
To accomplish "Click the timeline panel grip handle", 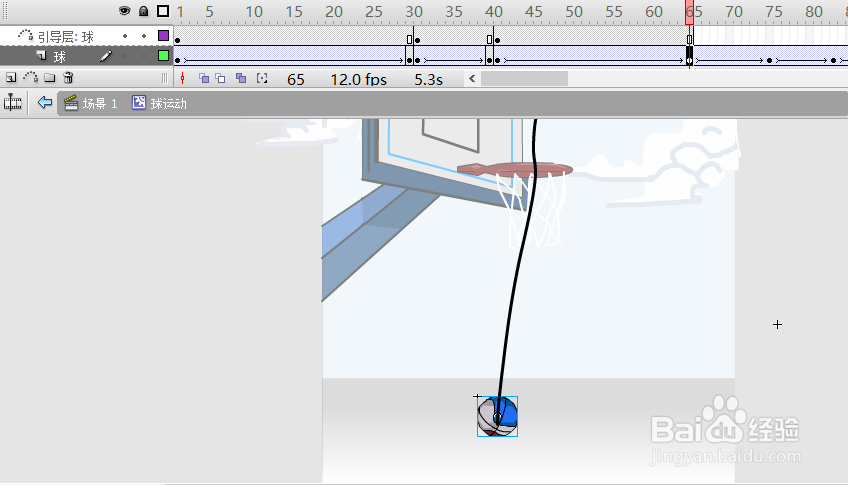I will tap(5, 11).
